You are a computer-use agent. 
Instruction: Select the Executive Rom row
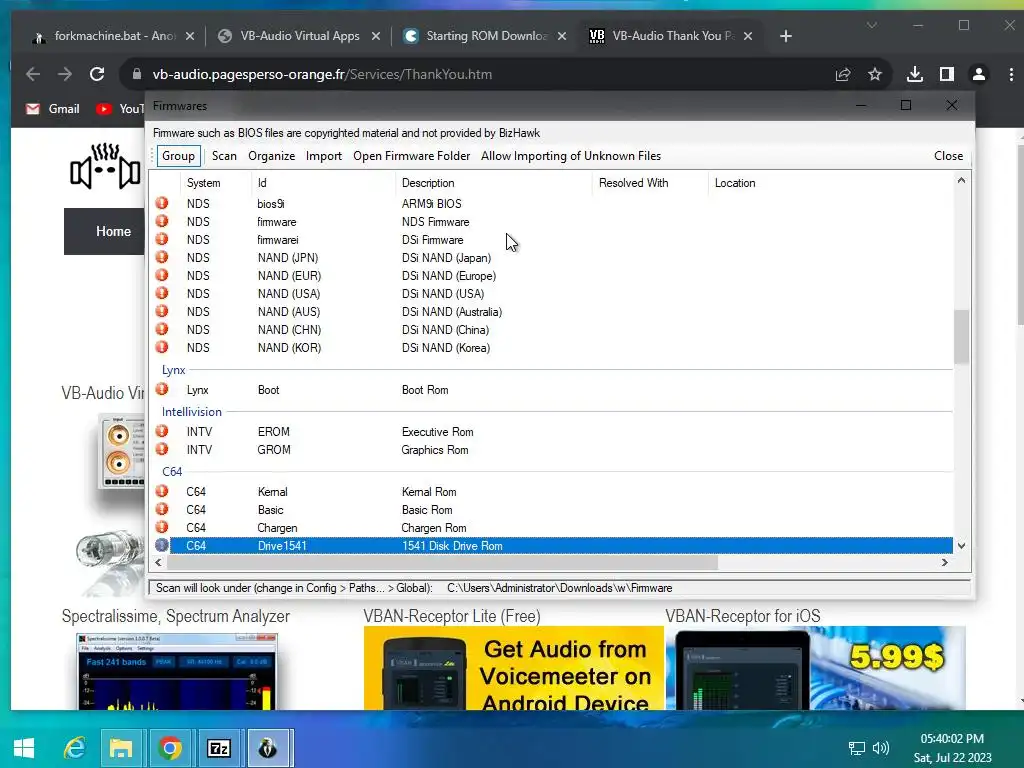554,432
